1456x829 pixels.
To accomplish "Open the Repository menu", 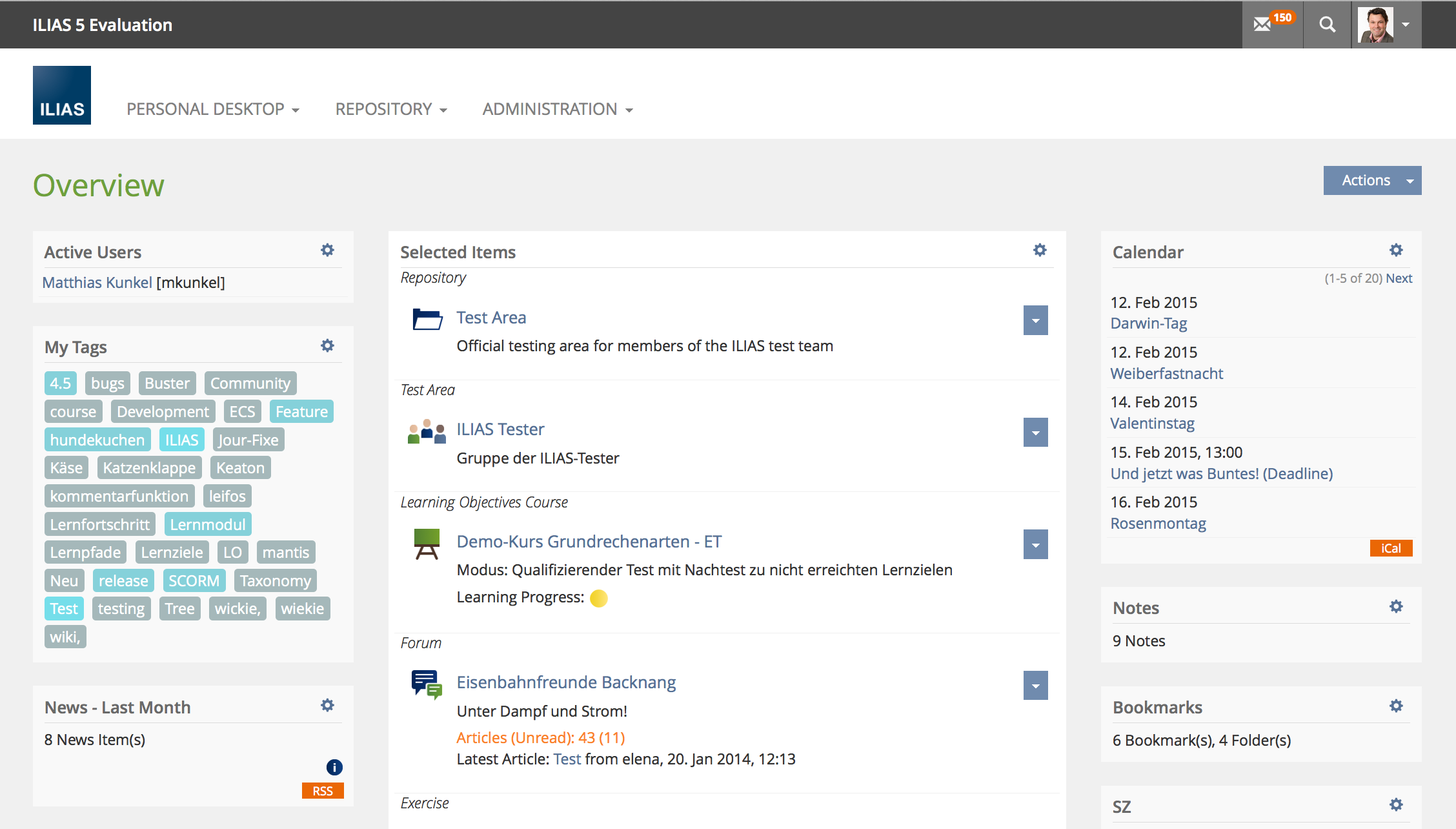I will [x=391, y=109].
